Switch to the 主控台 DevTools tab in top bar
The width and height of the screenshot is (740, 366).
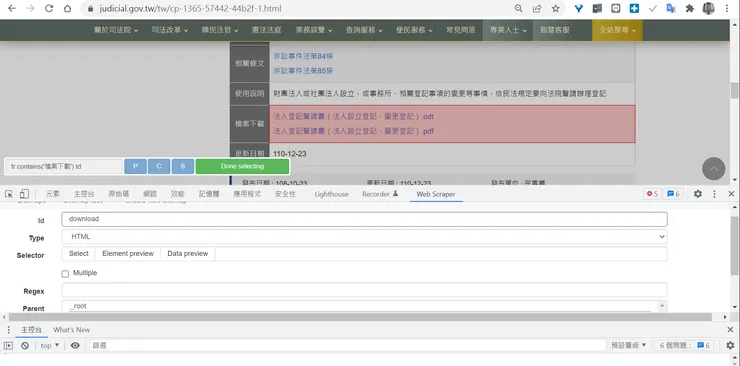click(84, 194)
